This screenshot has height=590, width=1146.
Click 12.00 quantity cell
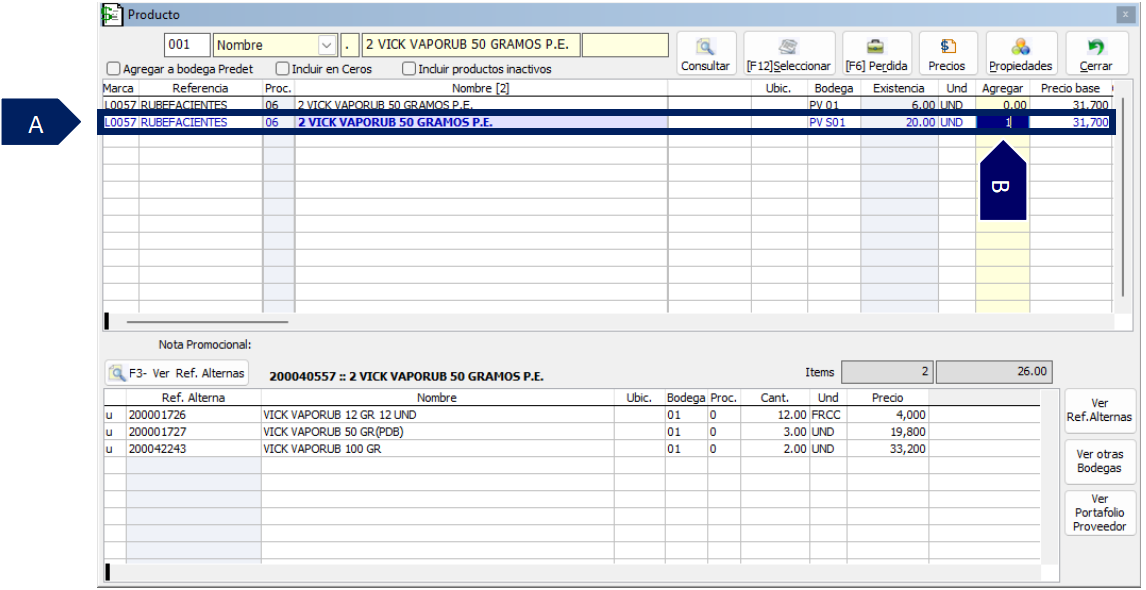click(774, 415)
